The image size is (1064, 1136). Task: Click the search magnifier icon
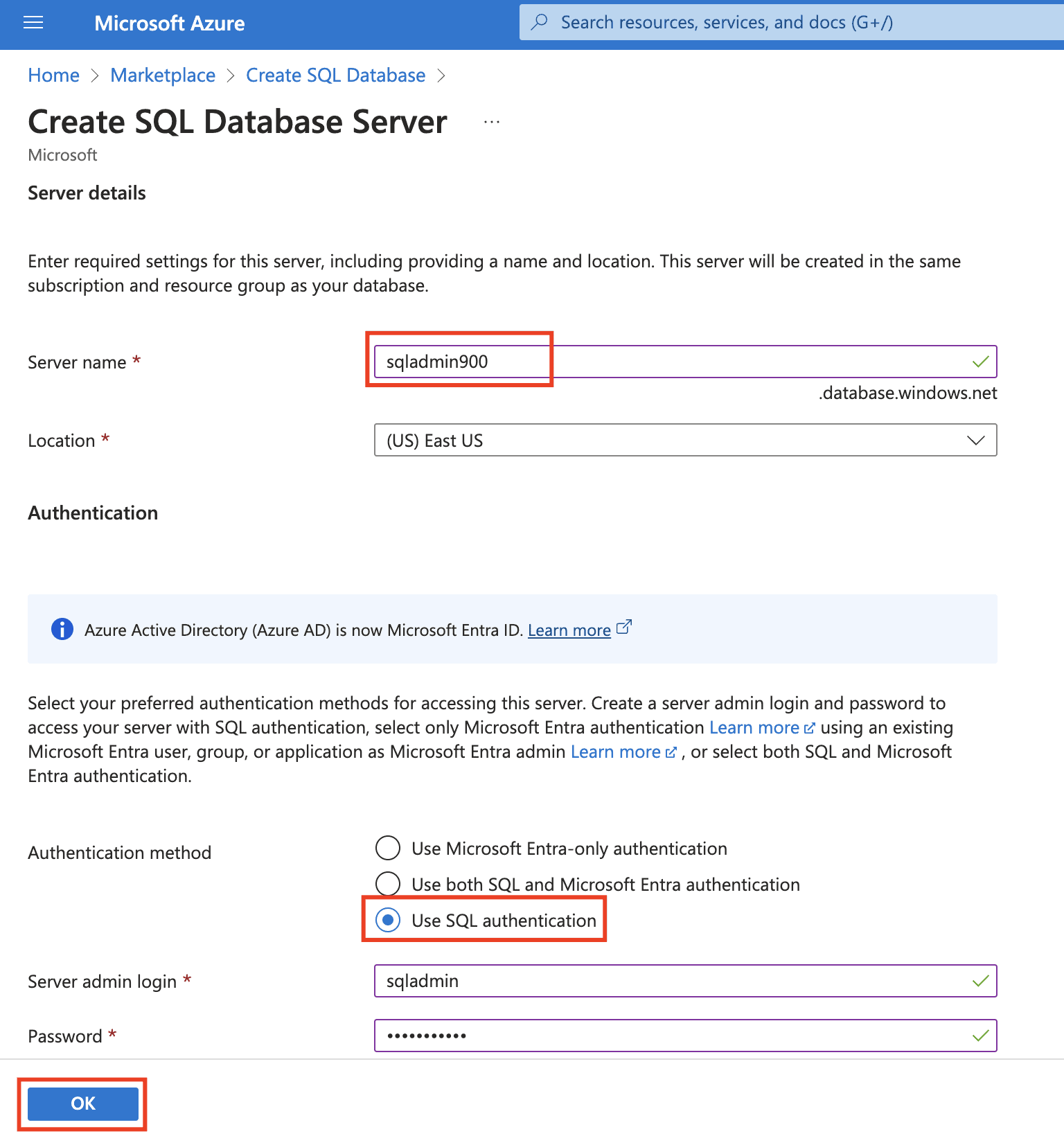point(539,23)
